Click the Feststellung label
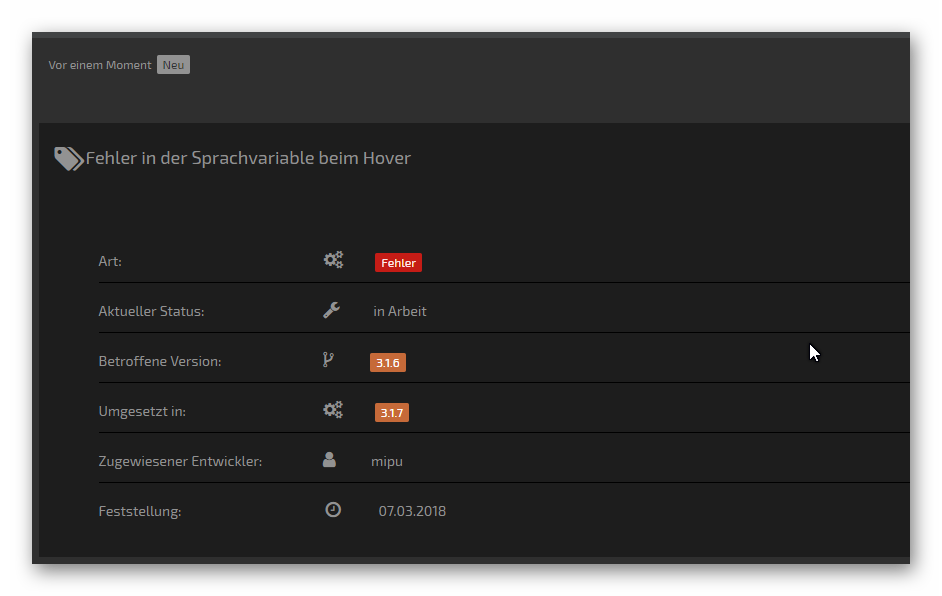Viewport: 942px width, 596px height. pos(140,511)
